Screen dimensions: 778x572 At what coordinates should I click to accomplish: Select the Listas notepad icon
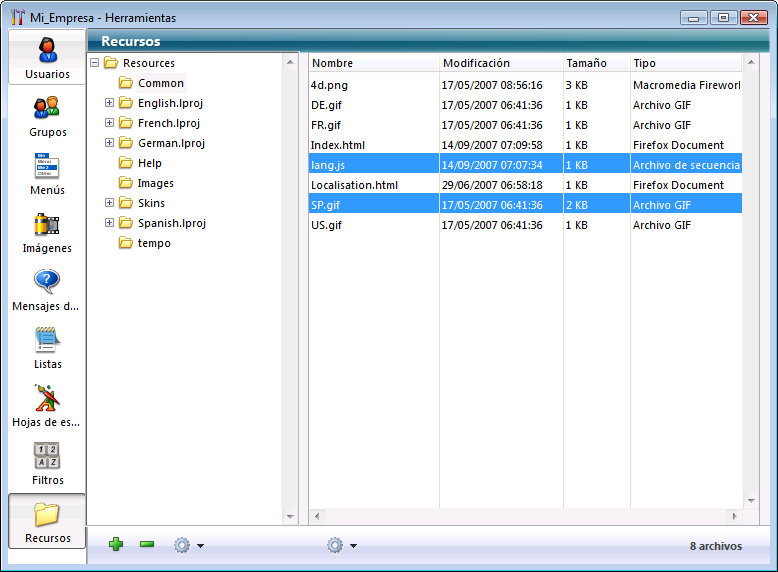(x=47, y=340)
